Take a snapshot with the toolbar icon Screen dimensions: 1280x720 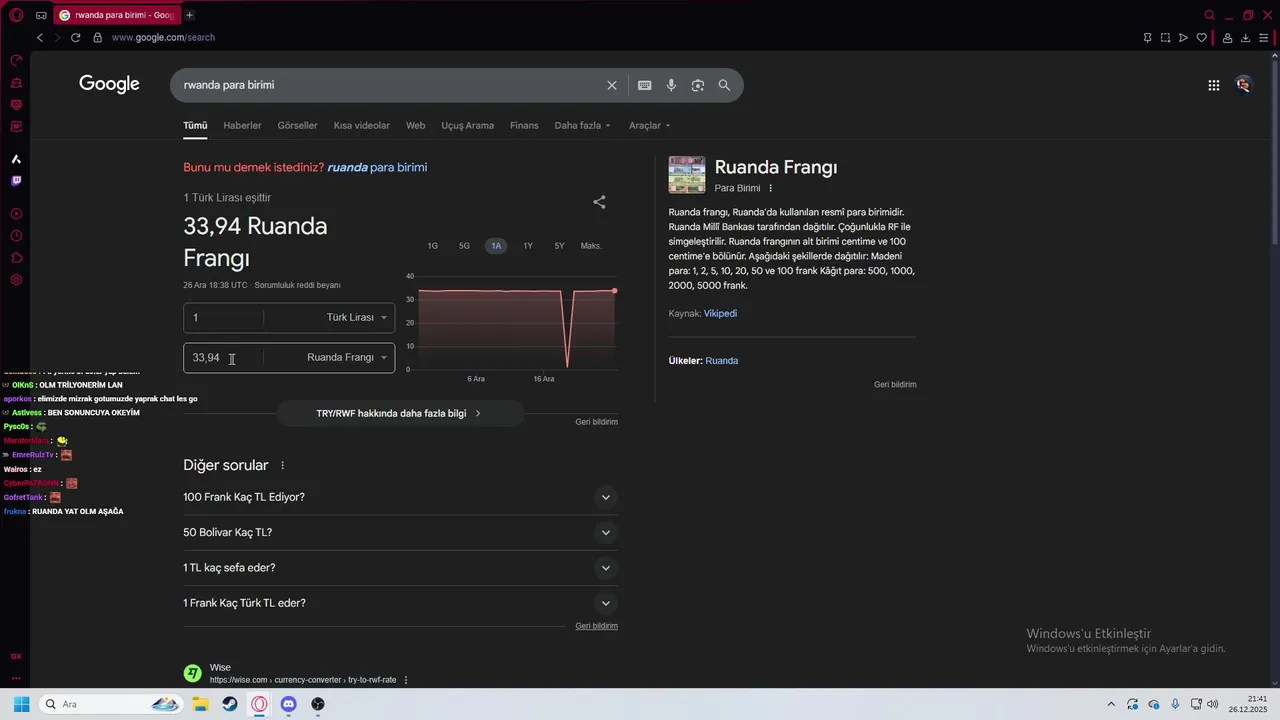1165,38
